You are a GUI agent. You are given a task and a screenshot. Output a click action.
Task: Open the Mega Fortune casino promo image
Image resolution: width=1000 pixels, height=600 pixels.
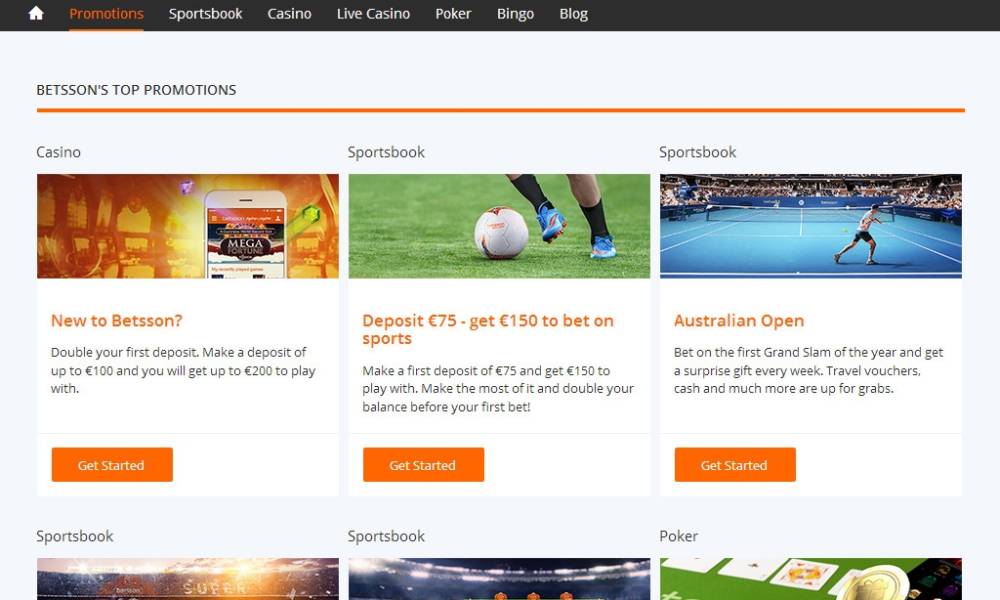click(188, 226)
